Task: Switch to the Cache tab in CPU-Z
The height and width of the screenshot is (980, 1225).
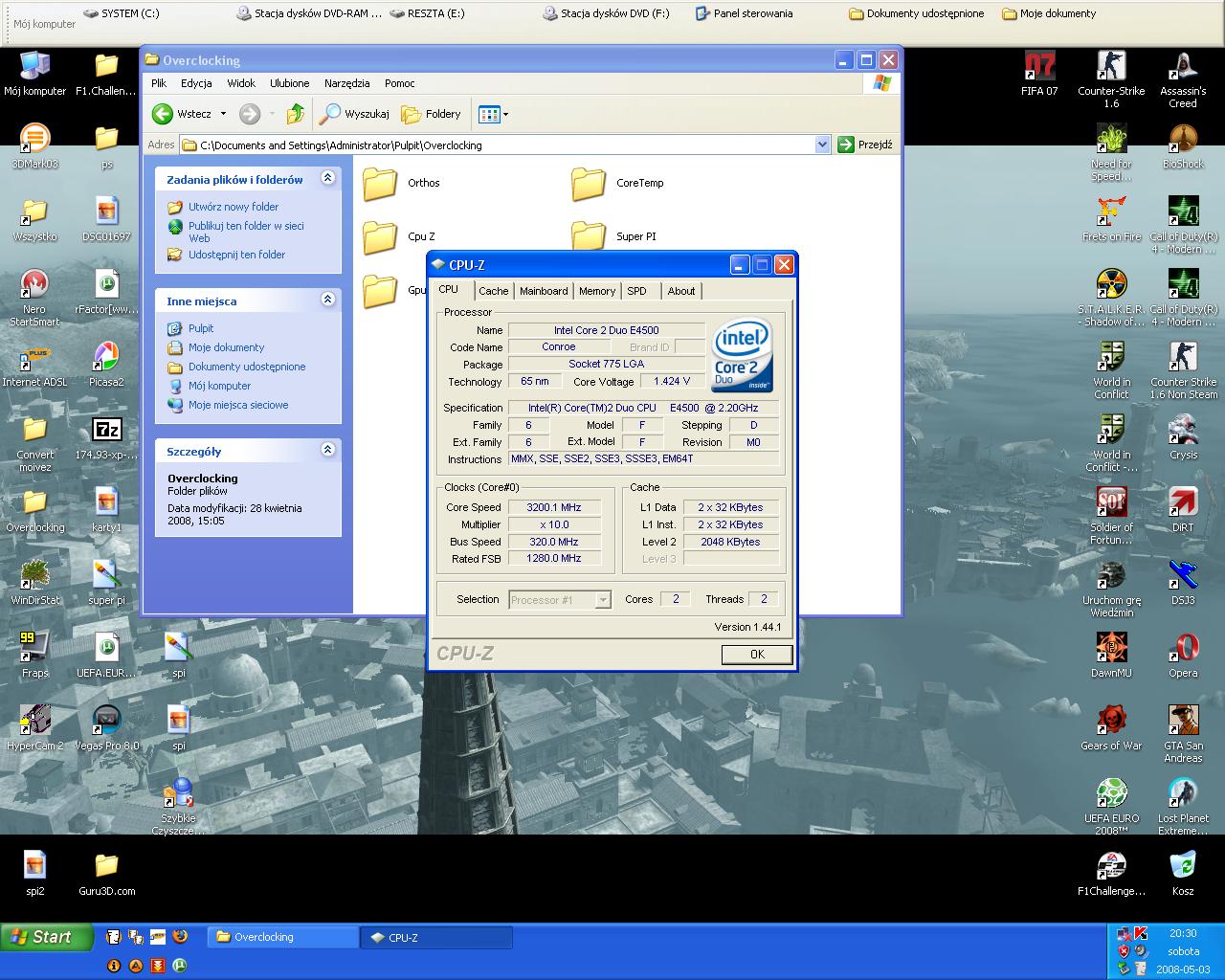Action: (x=494, y=291)
